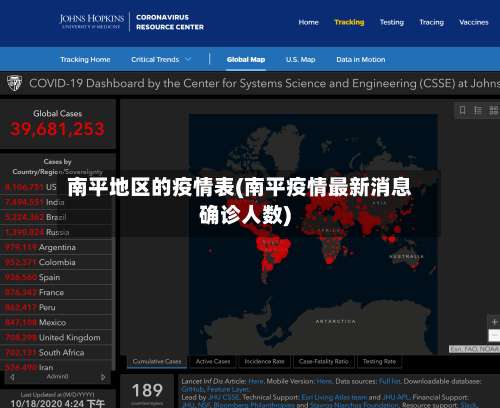
Task: Select South Africa in the country list
Action: [56, 353]
